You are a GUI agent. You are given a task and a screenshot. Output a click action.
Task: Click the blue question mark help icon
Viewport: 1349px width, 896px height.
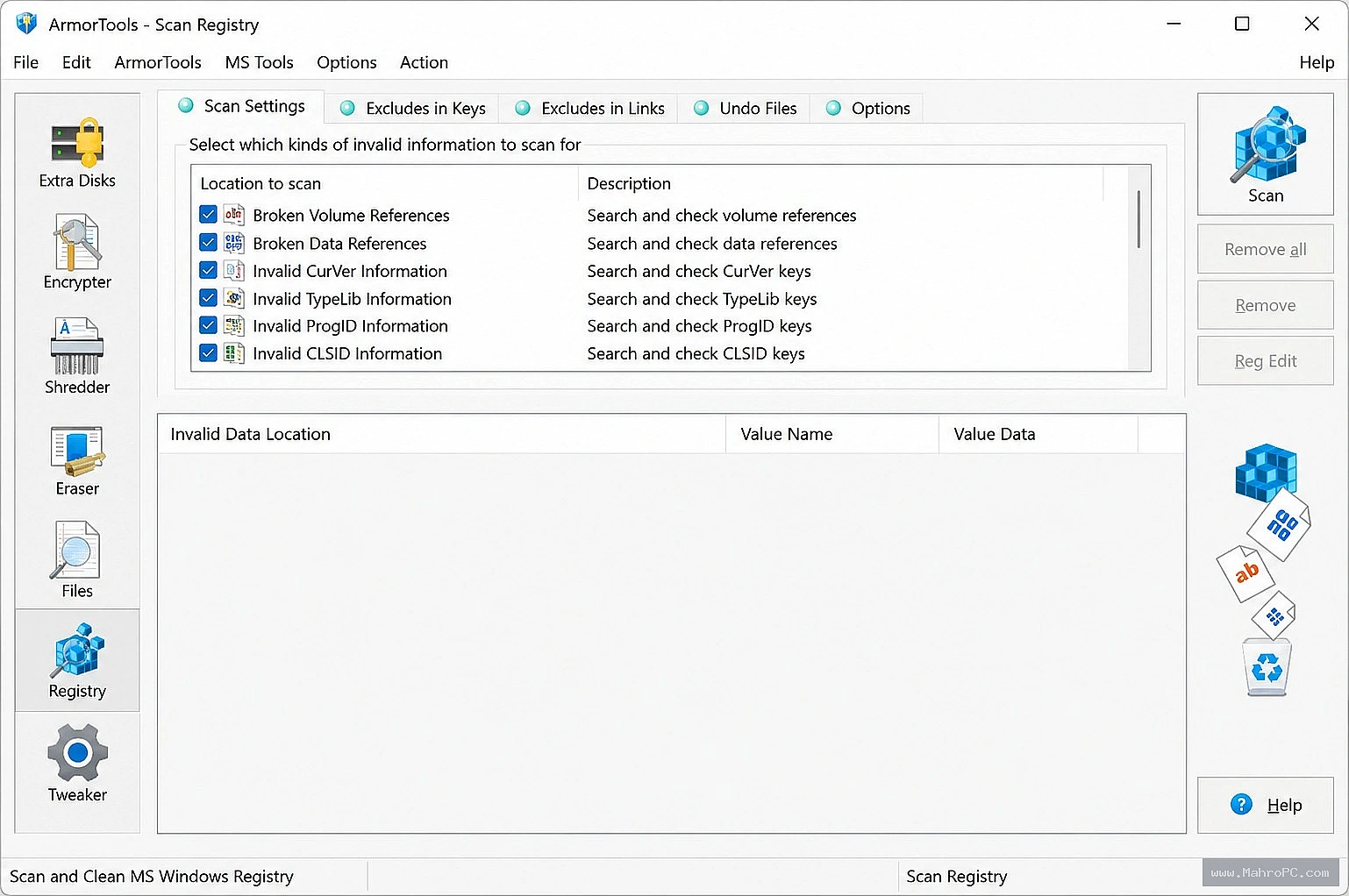pos(1241,804)
